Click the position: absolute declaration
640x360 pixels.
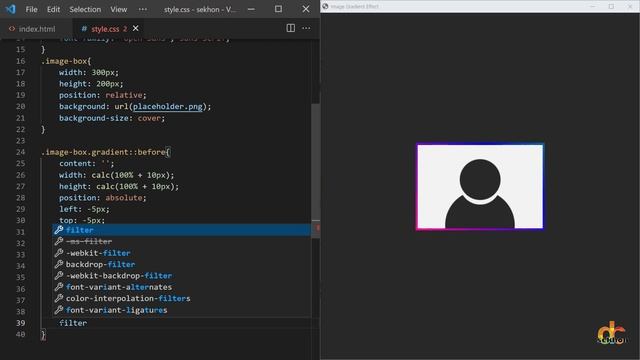pyautogui.click(x=102, y=198)
